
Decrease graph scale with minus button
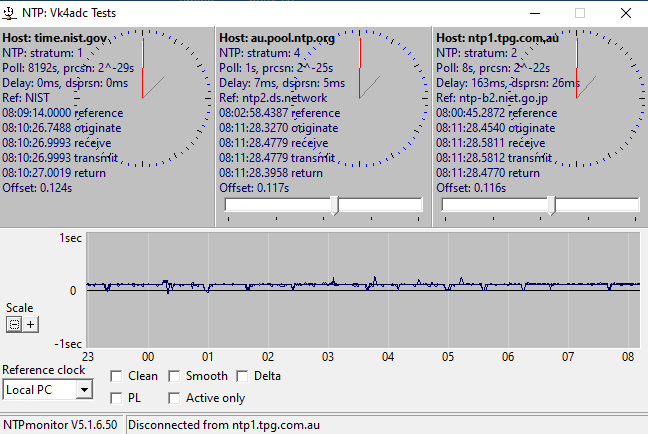14,324
